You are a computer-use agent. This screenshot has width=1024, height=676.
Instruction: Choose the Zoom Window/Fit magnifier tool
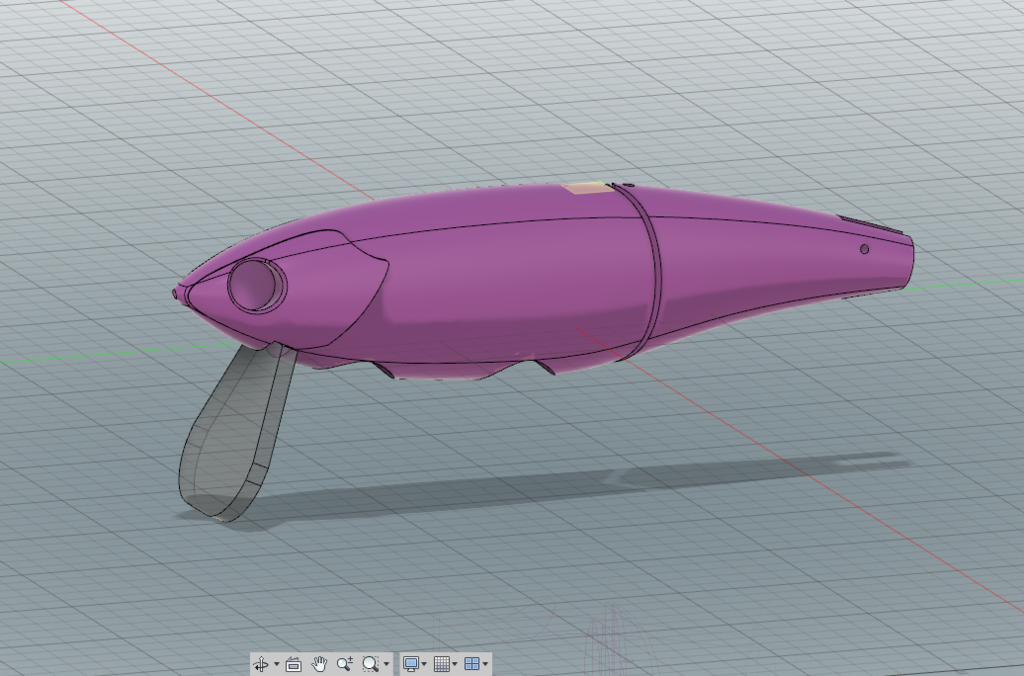370,664
